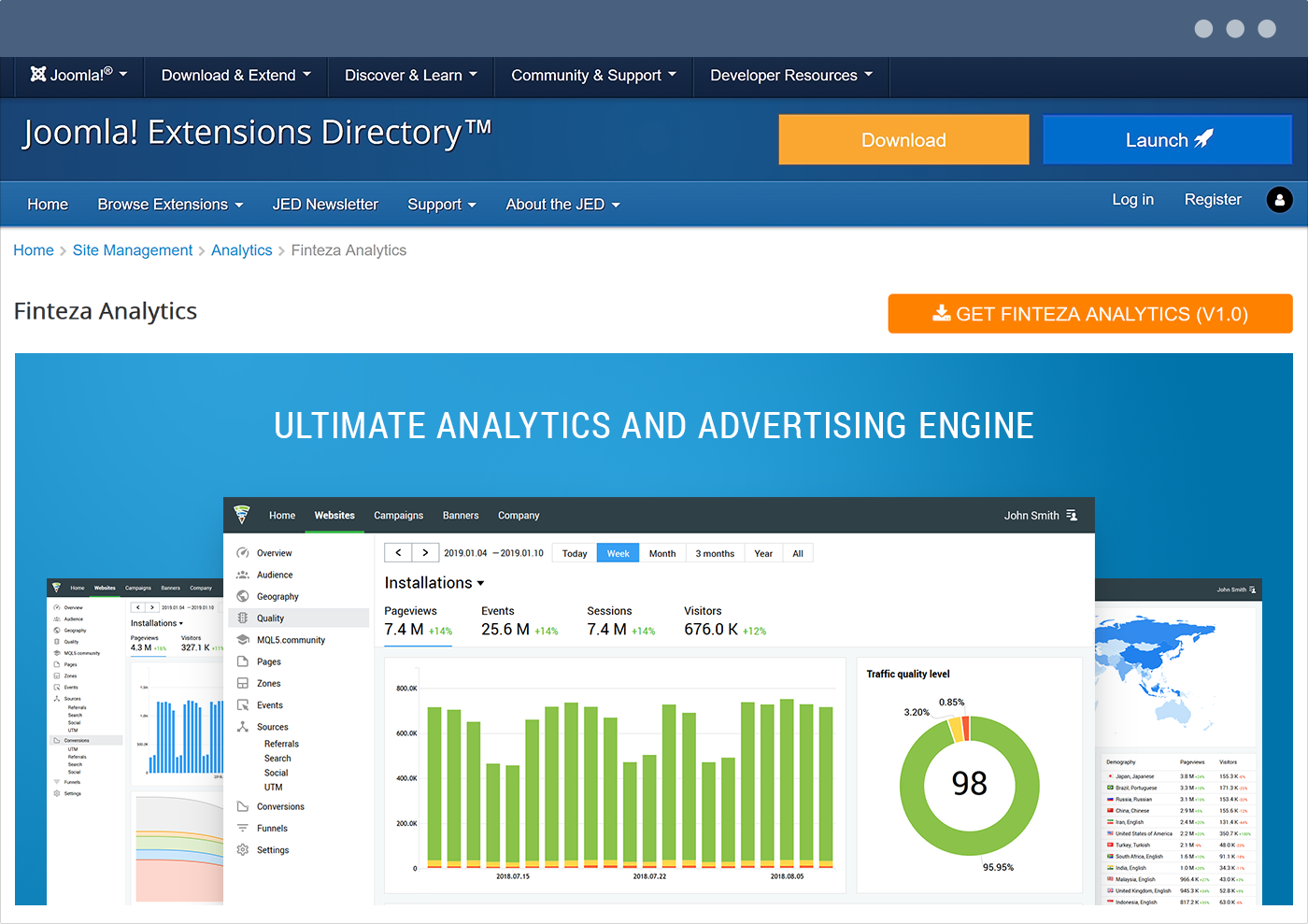Click Get Finteza Analytics (V1.0) button
1308x924 pixels.
1090,314
